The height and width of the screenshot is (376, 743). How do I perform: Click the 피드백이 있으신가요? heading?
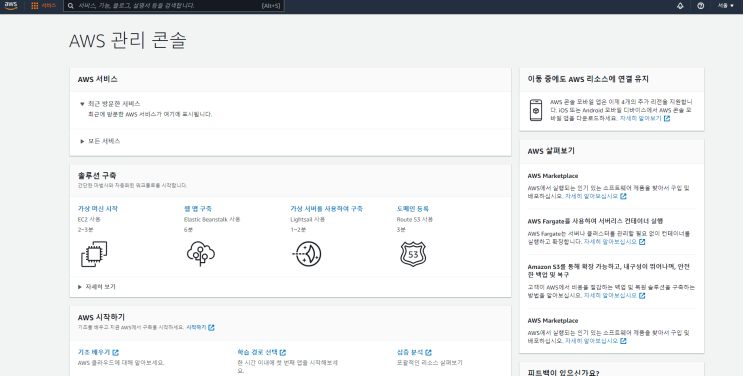[x=563, y=373]
